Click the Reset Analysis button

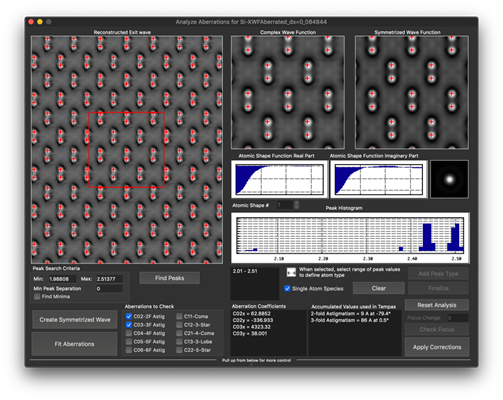pos(437,305)
